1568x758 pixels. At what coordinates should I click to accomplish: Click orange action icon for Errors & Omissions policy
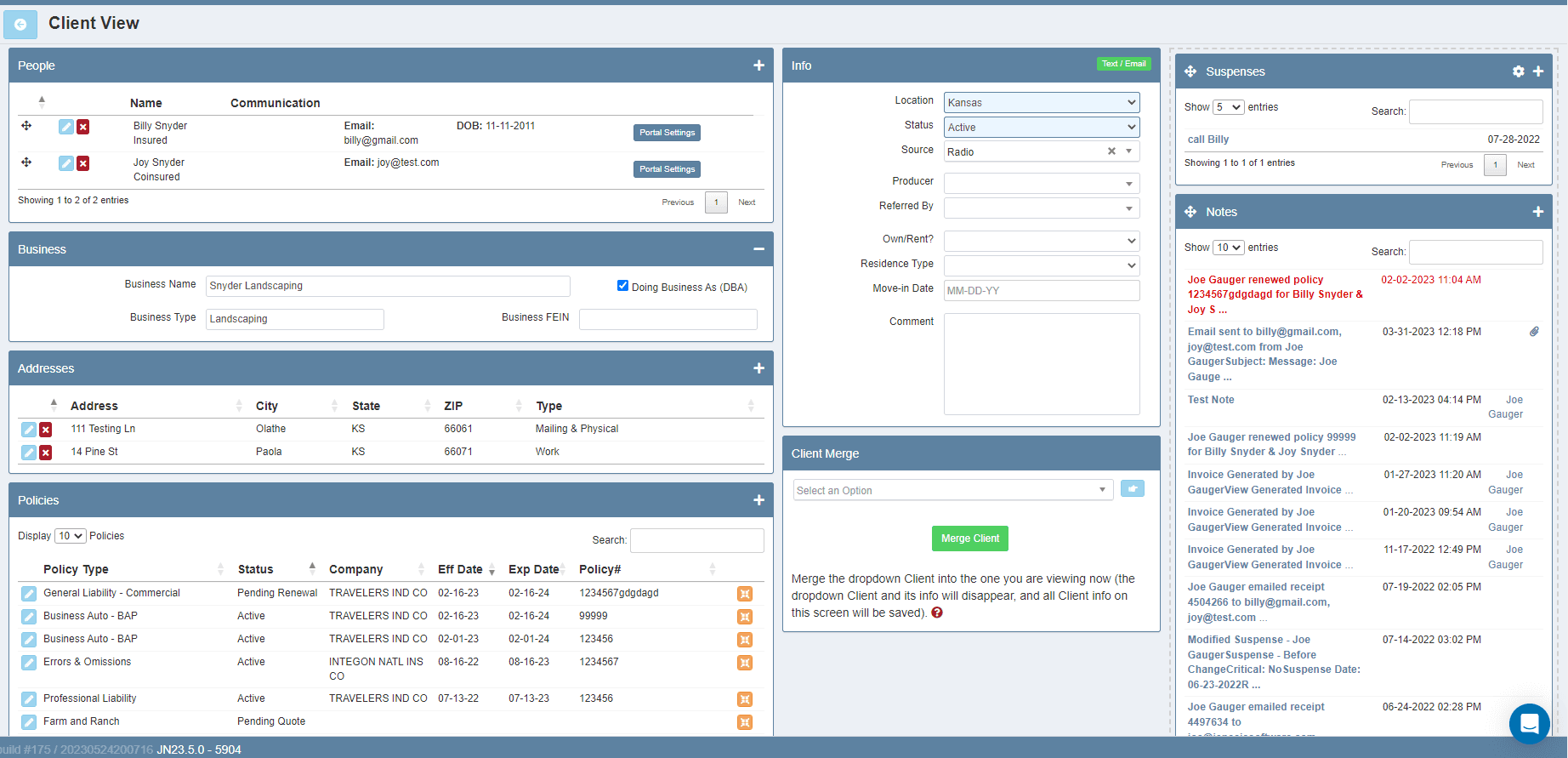tap(745, 663)
